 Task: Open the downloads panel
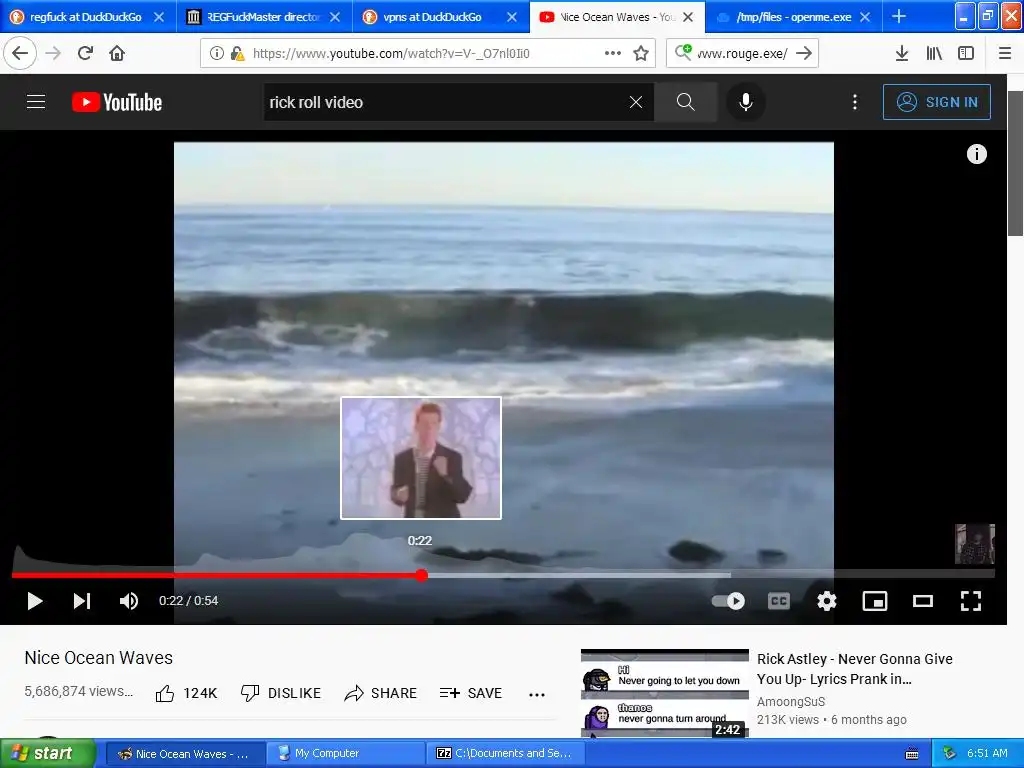(x=902, y=53)
